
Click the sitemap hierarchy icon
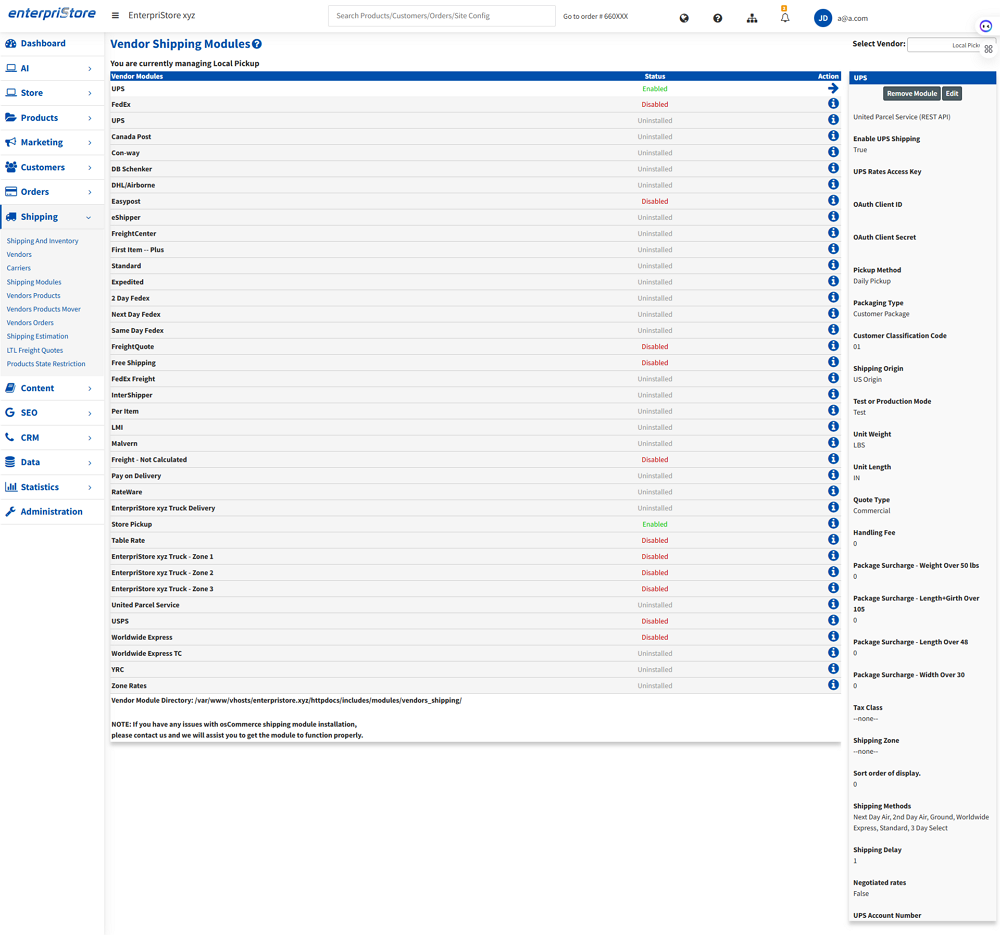tap(752, 18)
